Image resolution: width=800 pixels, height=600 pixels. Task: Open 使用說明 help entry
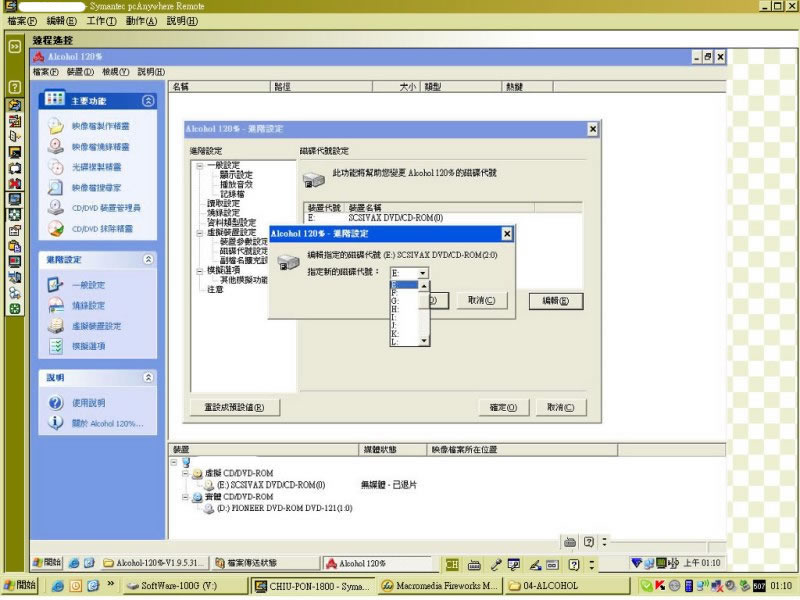click(x=88, y=403)
